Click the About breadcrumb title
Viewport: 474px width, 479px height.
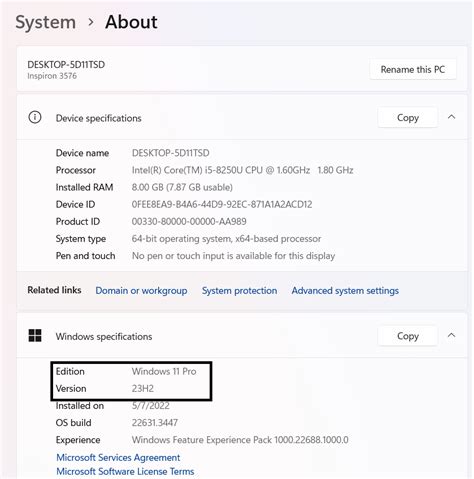(x=131, y=22)
